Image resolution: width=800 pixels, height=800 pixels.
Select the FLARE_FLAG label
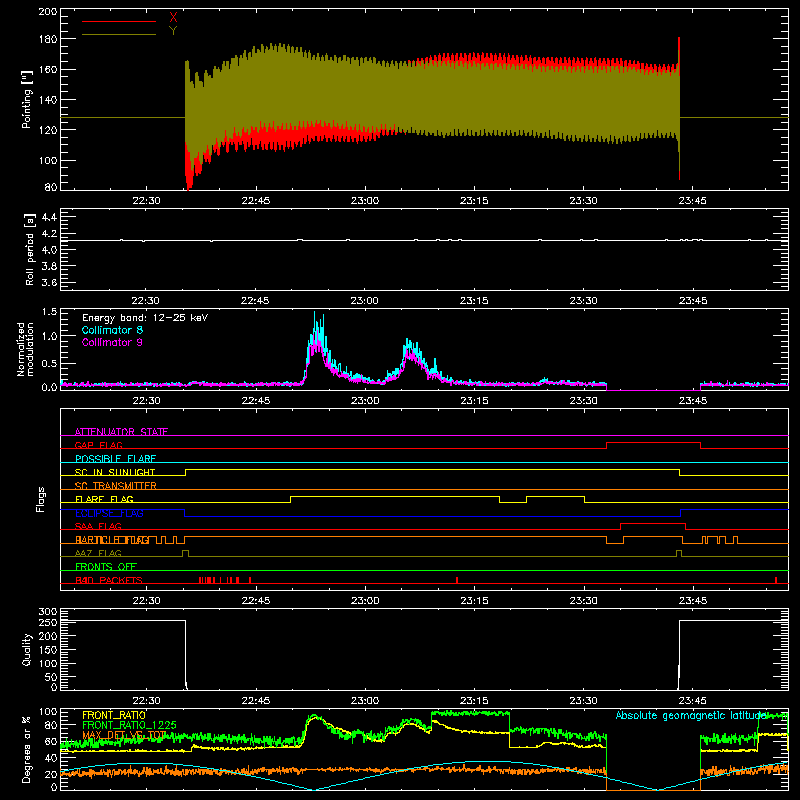point(104,499)
